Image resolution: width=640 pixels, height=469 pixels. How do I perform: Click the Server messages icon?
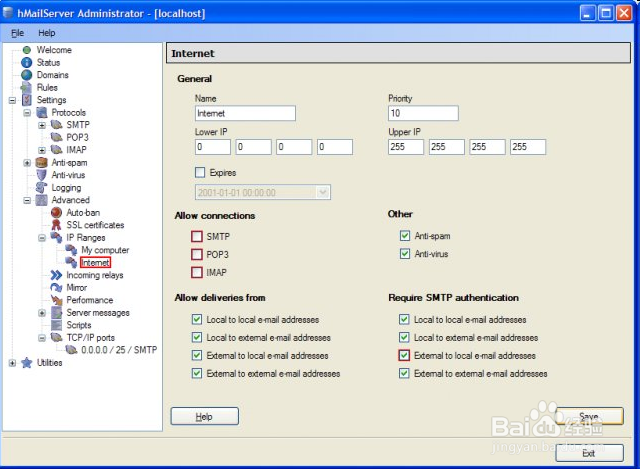coord(56,313)
